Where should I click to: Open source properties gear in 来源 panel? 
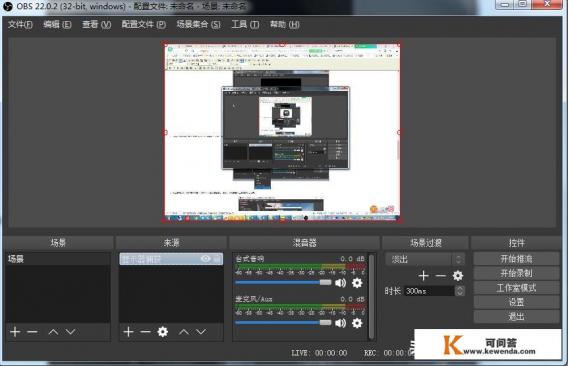point(163,332)
